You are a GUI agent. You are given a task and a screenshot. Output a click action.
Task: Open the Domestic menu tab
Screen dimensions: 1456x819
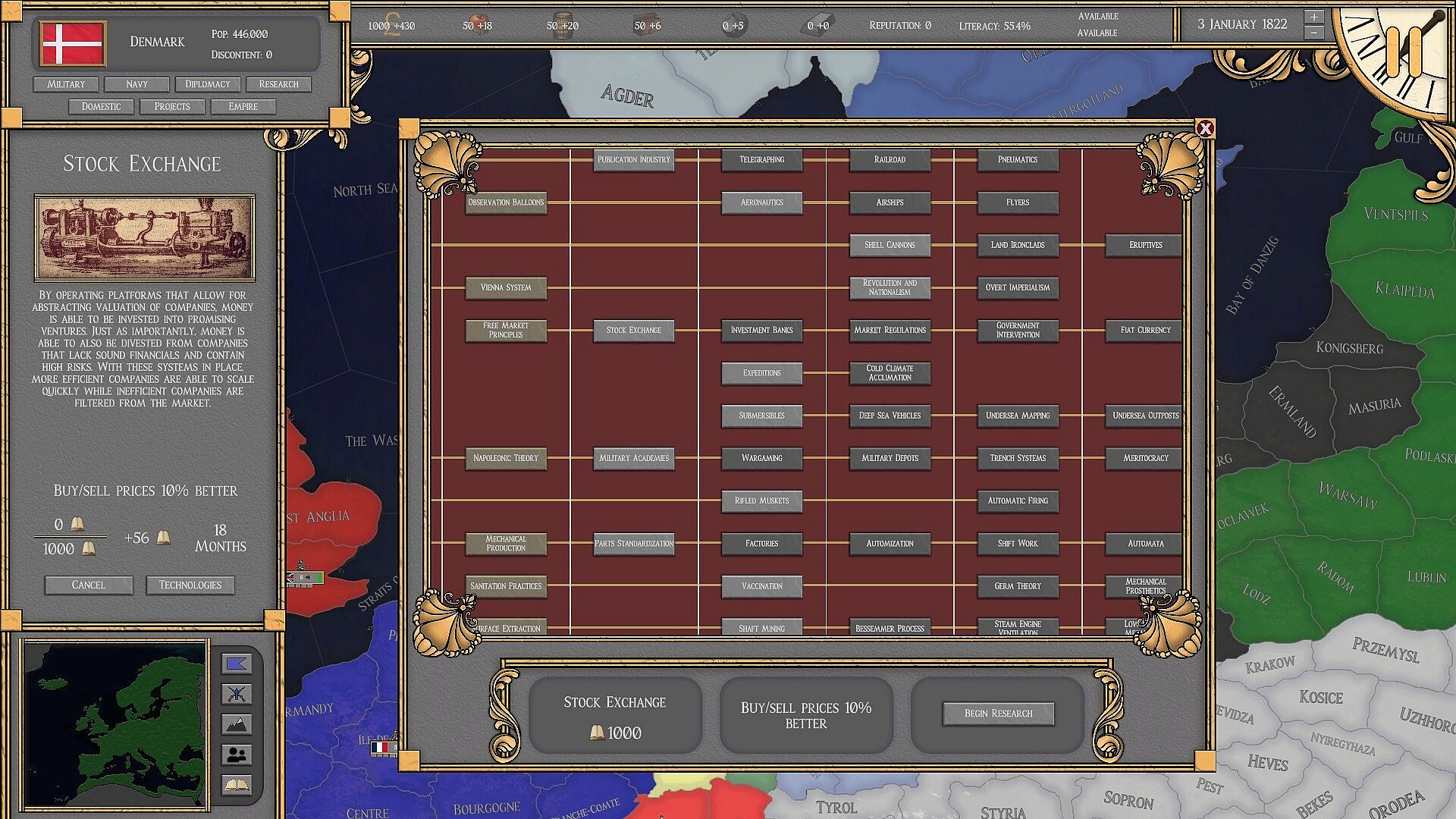click(x=101, y=106)
